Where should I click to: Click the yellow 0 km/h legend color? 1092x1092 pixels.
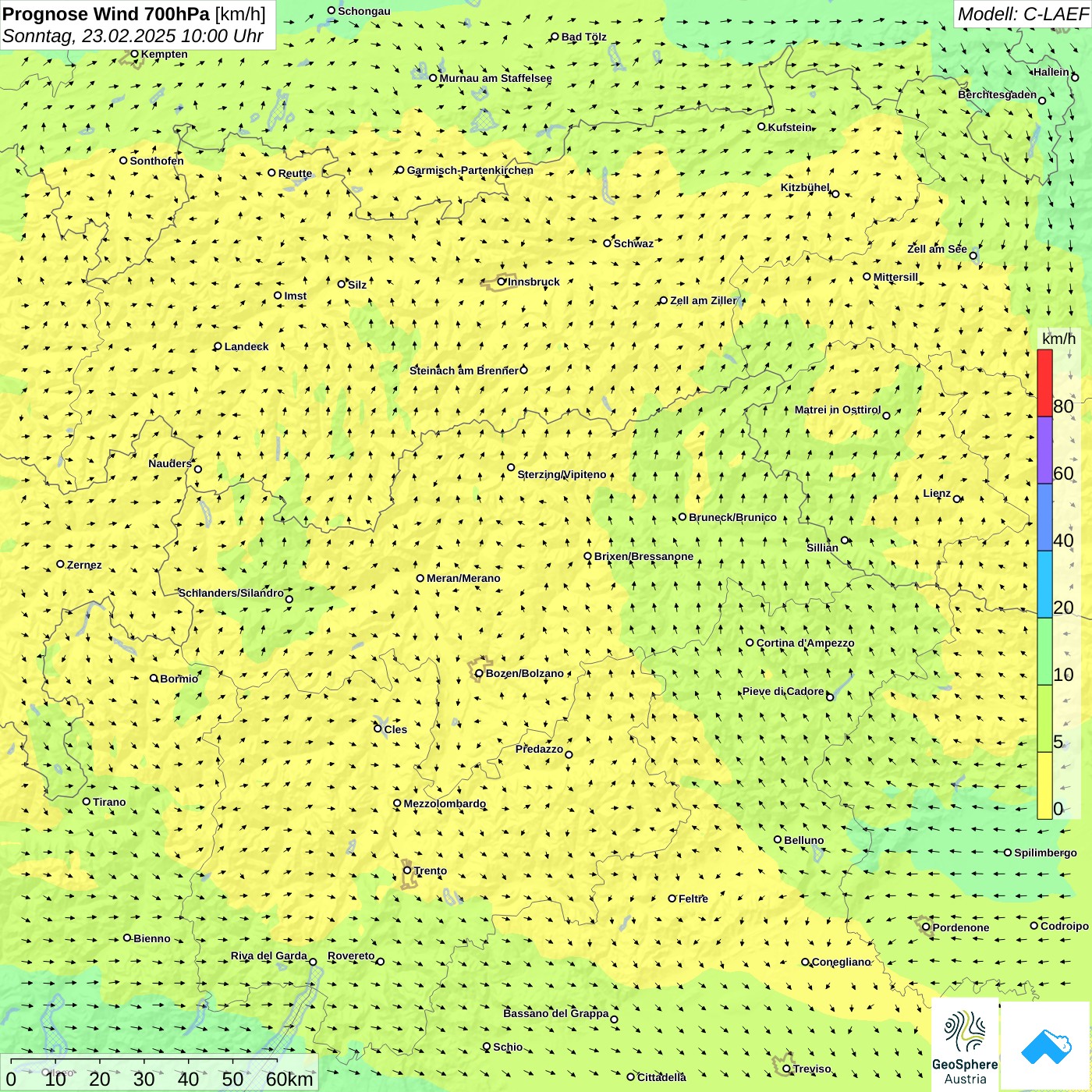1044,785
